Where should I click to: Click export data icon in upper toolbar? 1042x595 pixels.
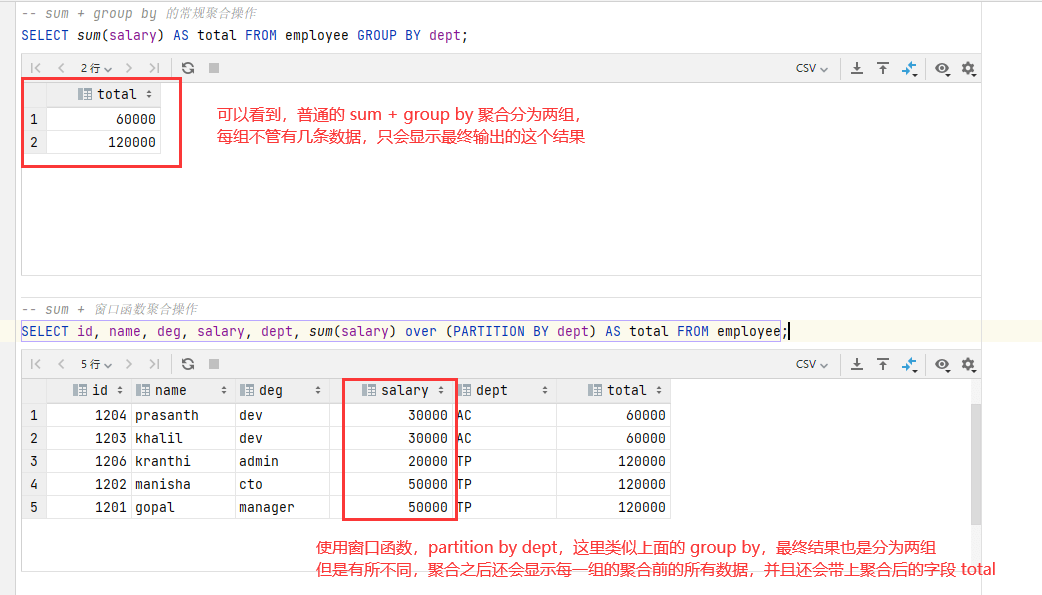857,68
